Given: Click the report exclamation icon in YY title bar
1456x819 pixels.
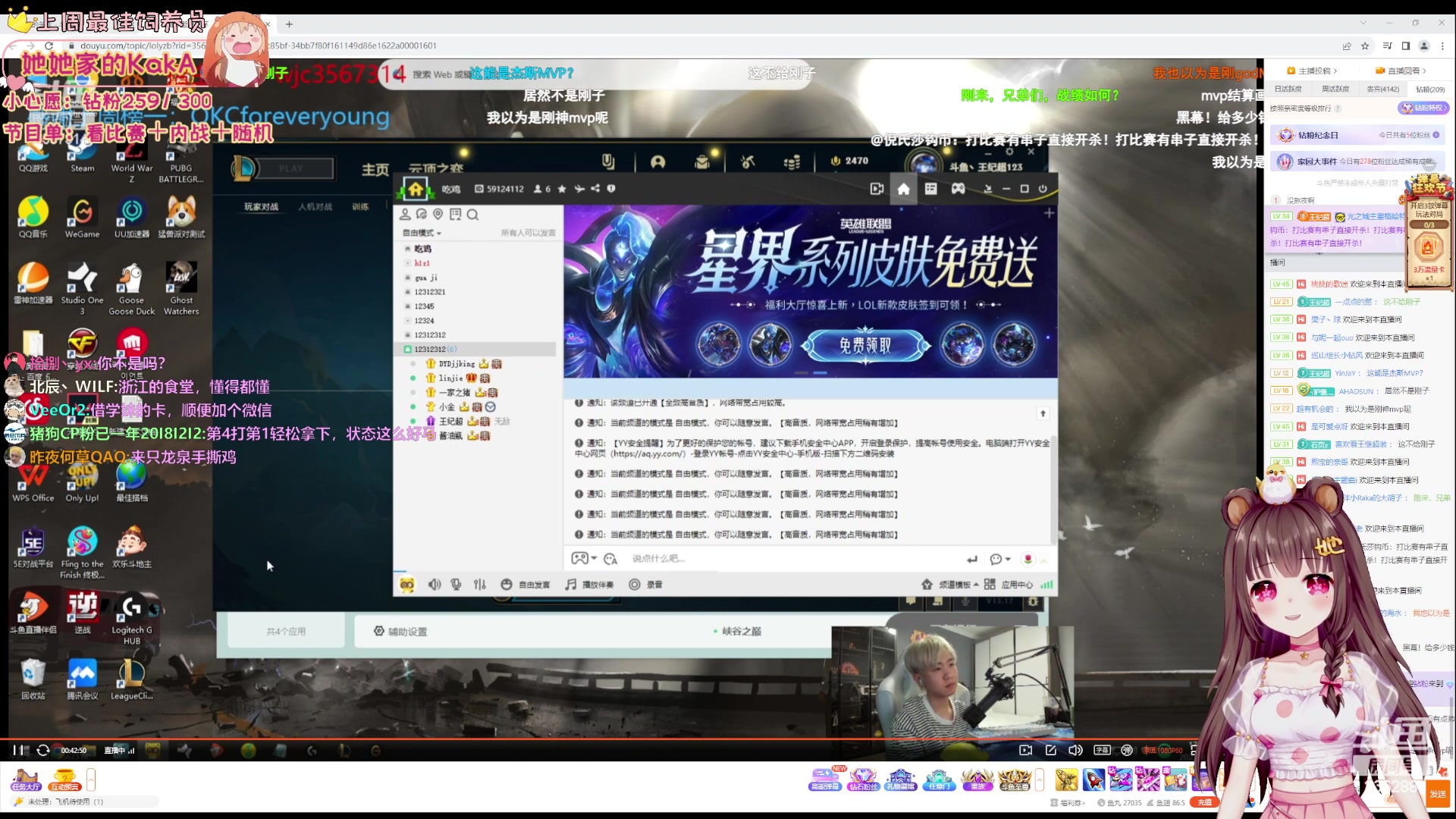Looking at the screenshot, I should (x=611, y=189).
